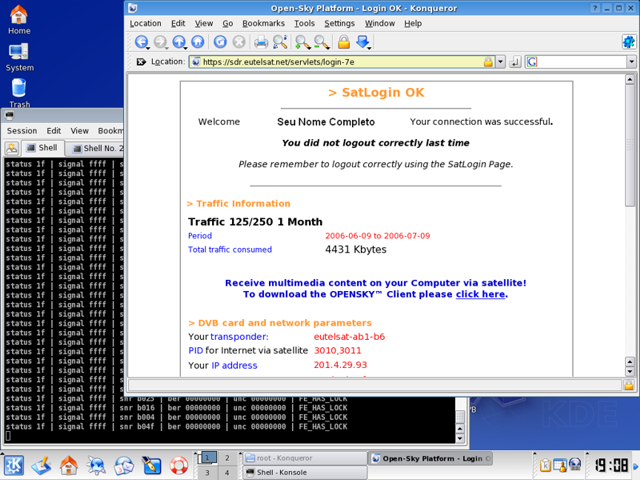Open the View menu in Konsole
The image size is (640, 480).
coord(79,131)
